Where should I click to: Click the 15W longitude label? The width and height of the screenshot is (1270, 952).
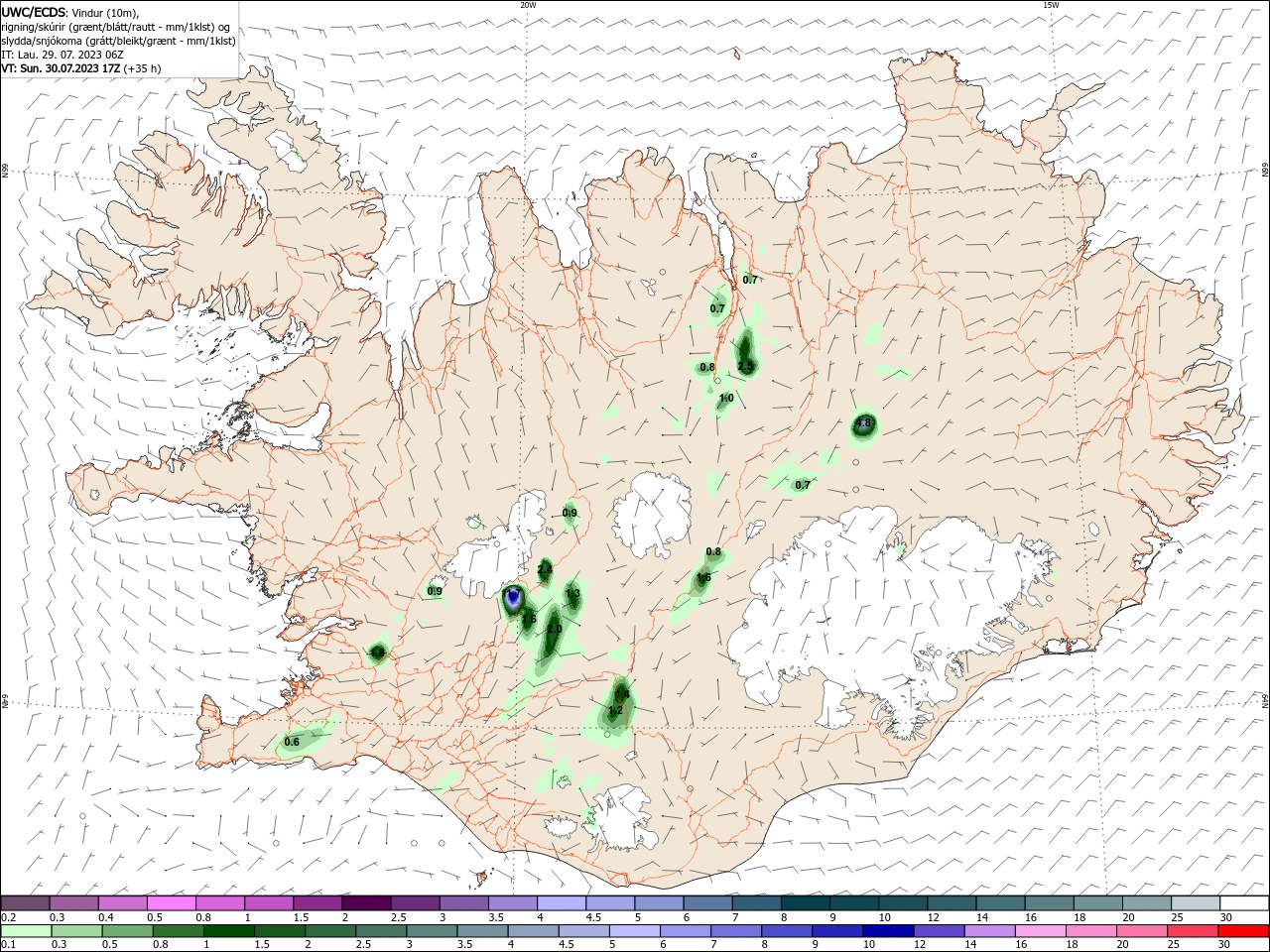(1050, 5)
